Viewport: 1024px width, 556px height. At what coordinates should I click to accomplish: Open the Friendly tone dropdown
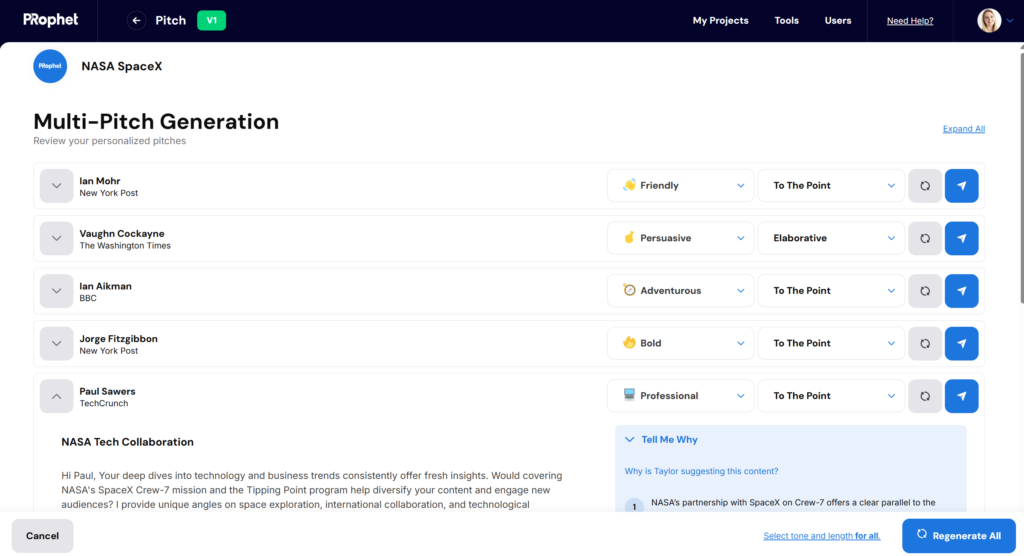680,186
